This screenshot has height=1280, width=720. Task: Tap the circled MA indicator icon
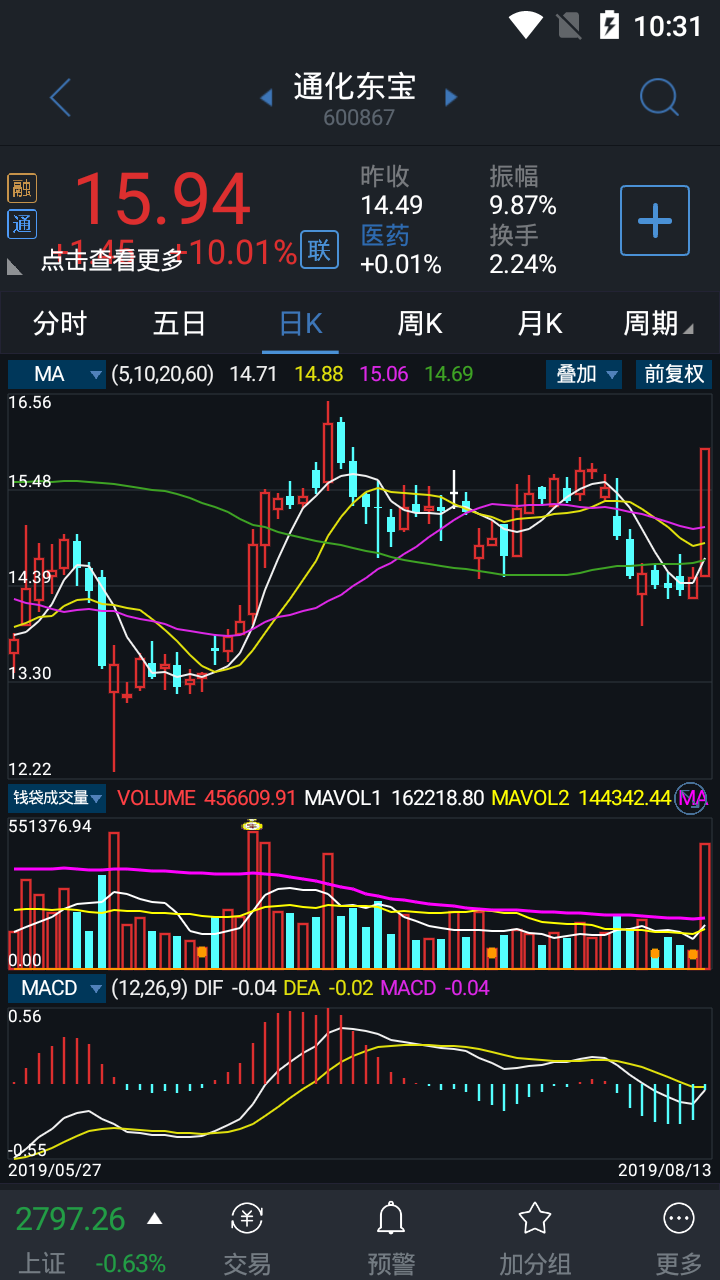[x=691, y=798]
